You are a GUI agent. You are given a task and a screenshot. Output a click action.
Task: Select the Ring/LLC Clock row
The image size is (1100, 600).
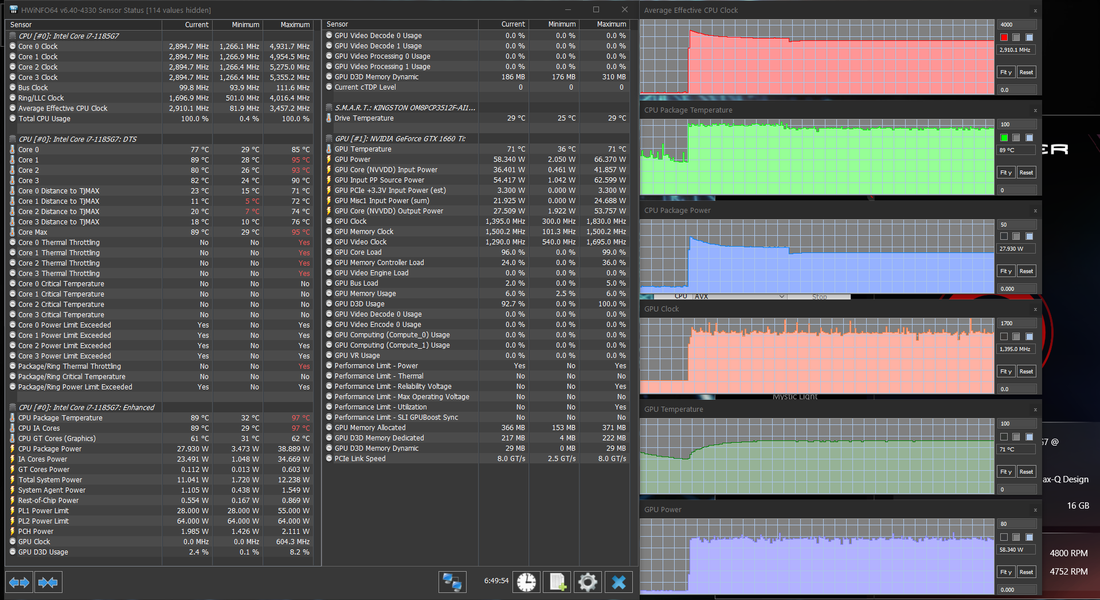pos(161,98)
